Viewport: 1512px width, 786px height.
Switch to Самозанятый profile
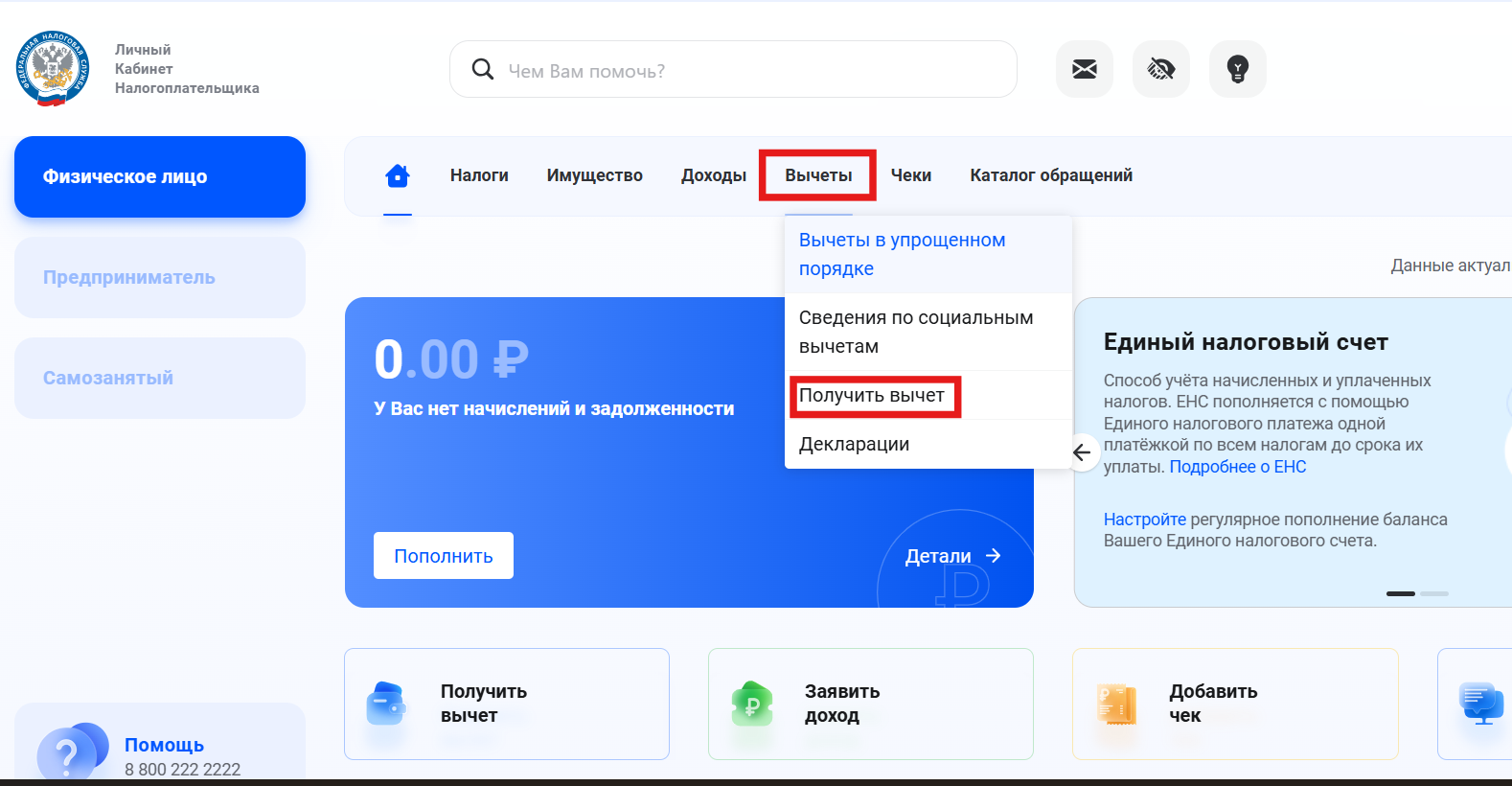pos(160,378)
